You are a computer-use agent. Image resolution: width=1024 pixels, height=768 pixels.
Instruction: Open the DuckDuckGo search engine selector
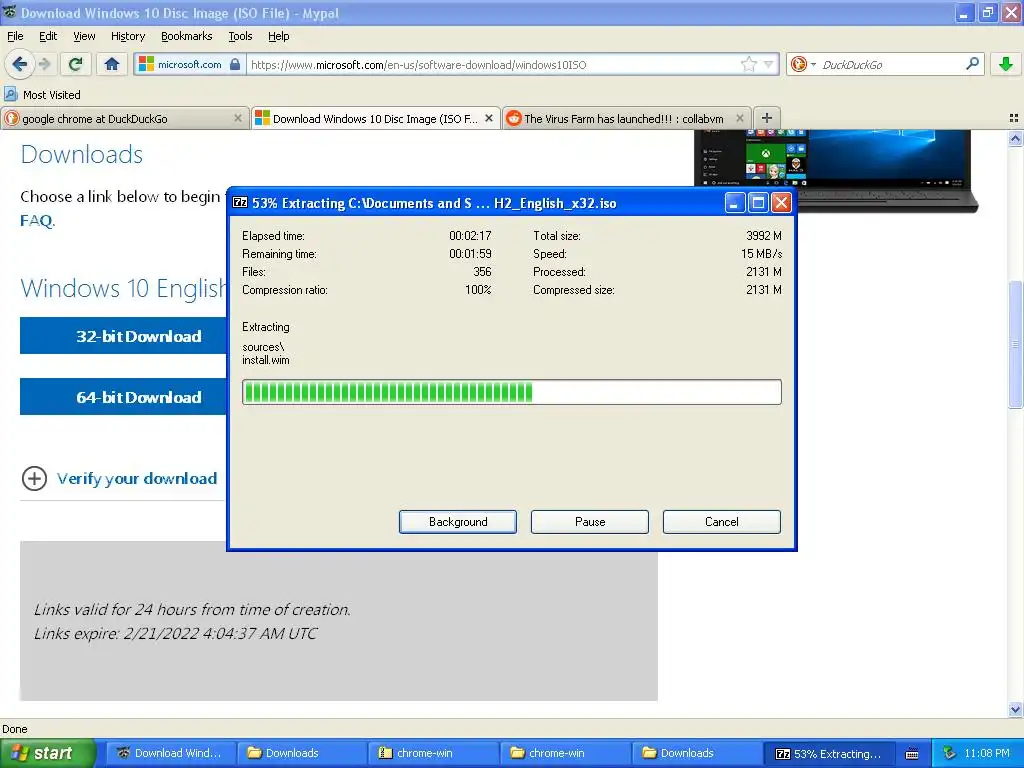click(803, 64)
